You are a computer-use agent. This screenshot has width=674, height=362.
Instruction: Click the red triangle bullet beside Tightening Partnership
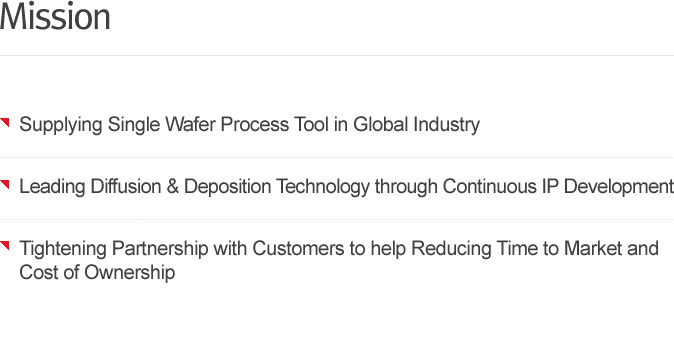[x=5, y=245]
